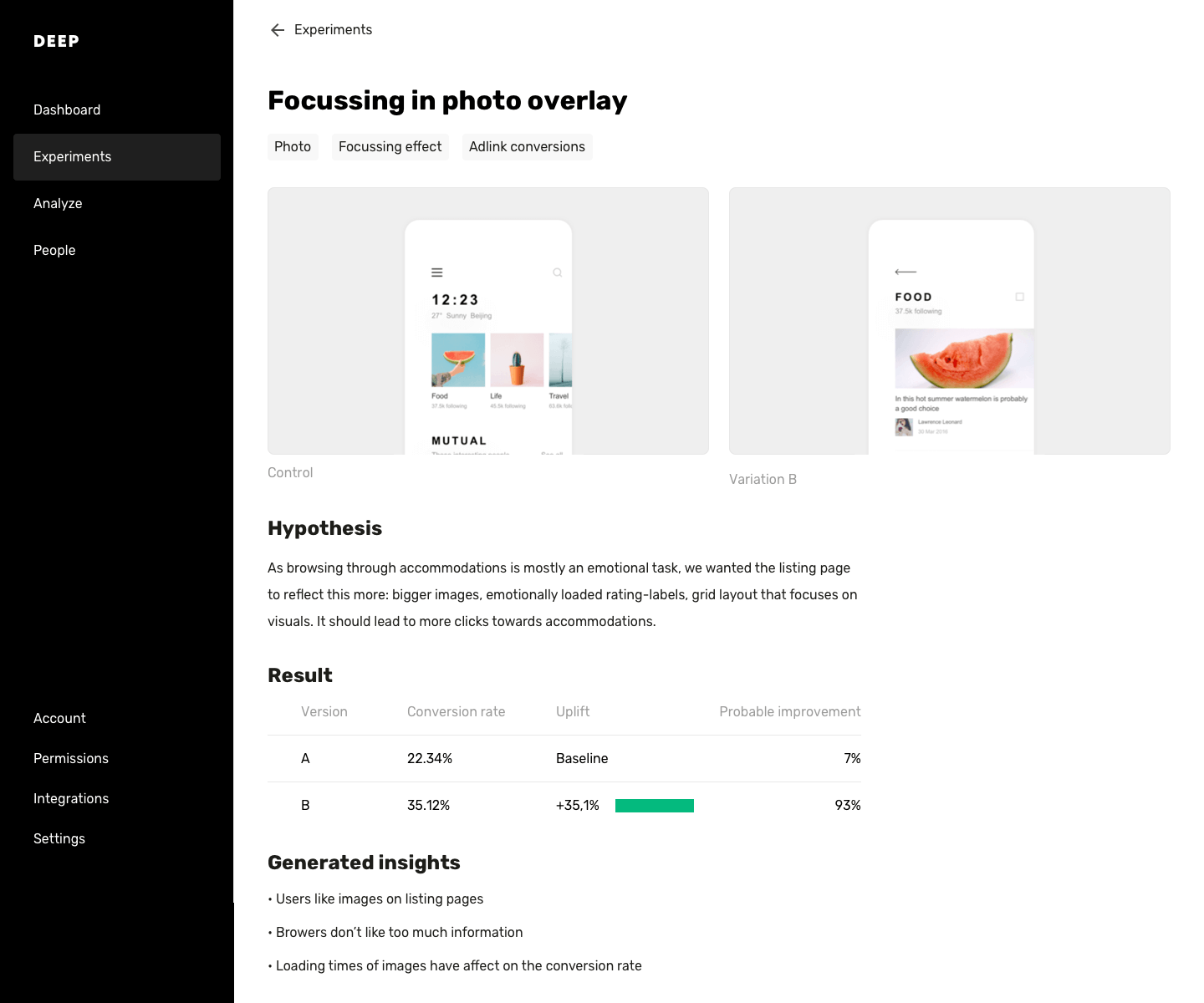Click the hamburger menu icon in Control mockup
The height and width of the screenshot is (1003, 1204).
click(436, 272)
